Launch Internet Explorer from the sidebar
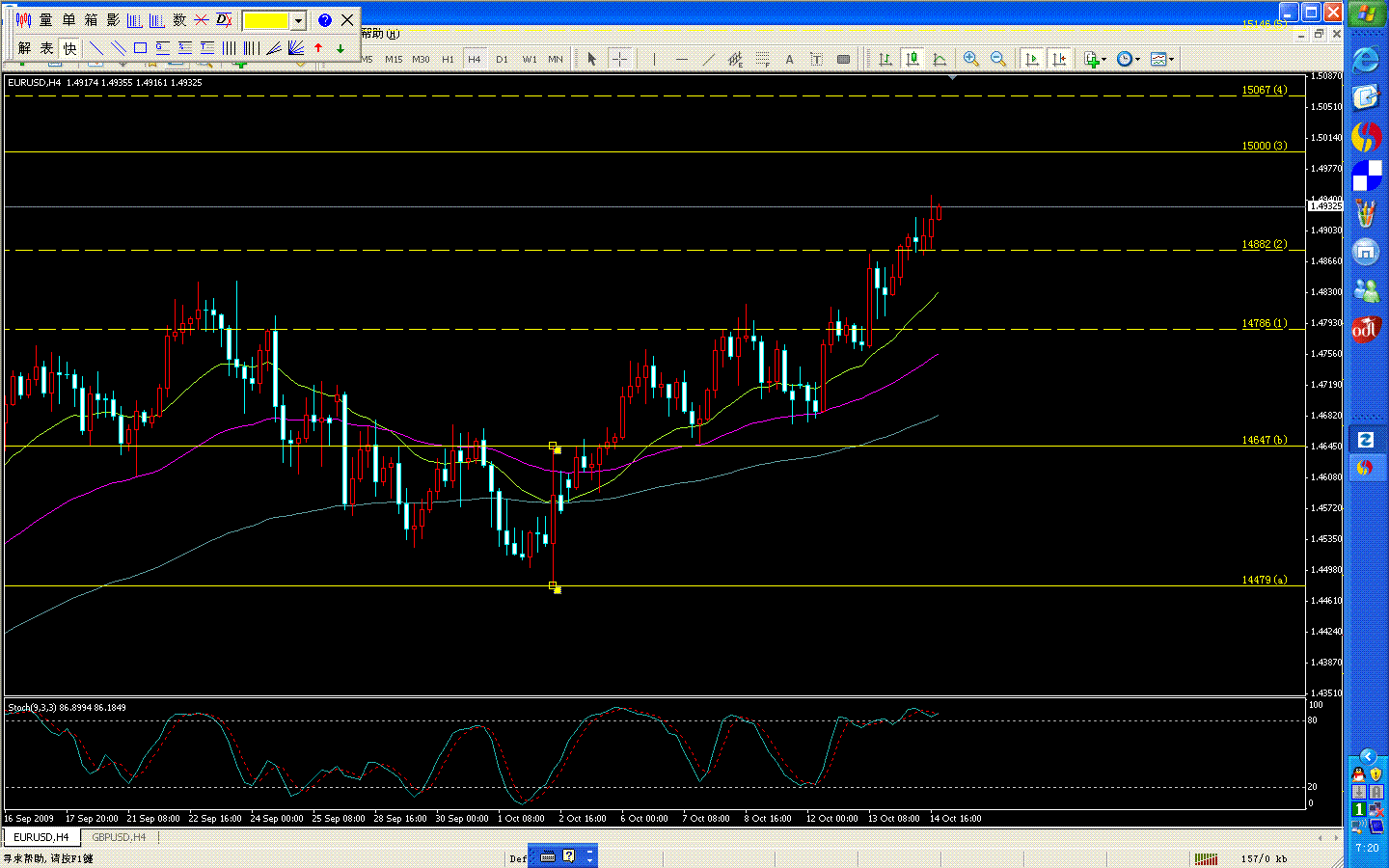 (x=1366, y=59)
